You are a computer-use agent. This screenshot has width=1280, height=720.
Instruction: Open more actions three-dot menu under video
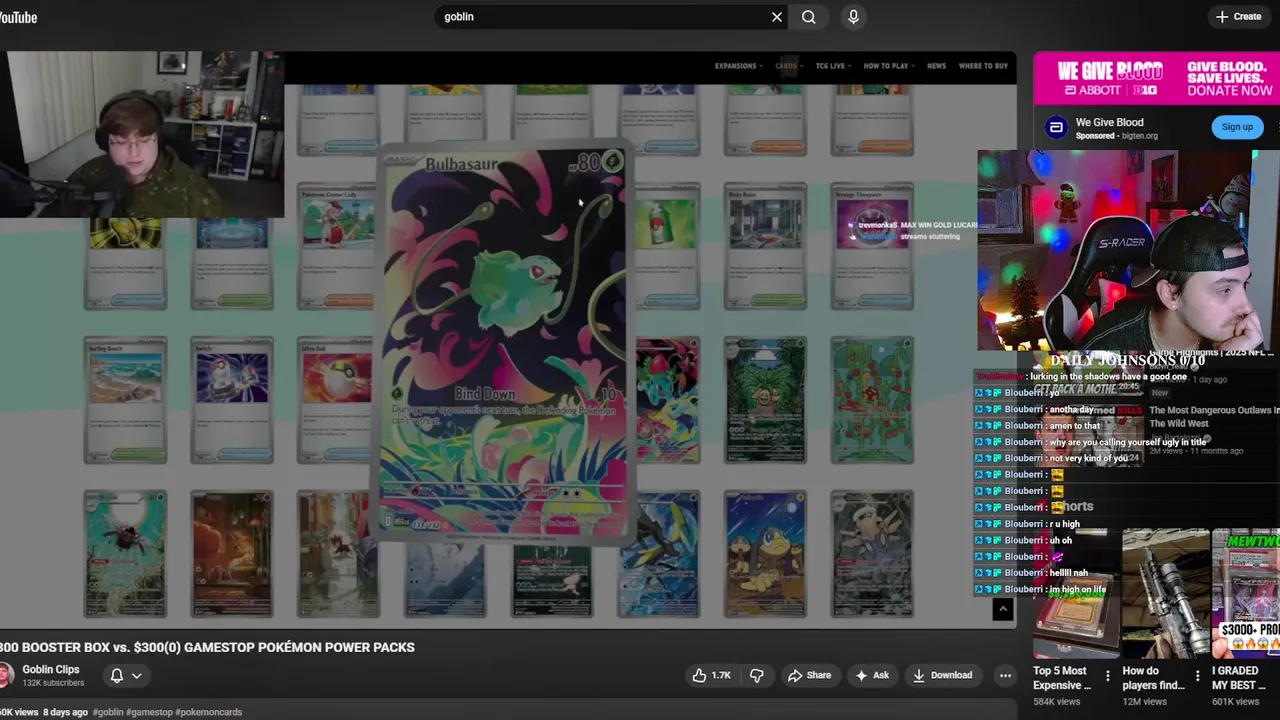pos(1005,676)
